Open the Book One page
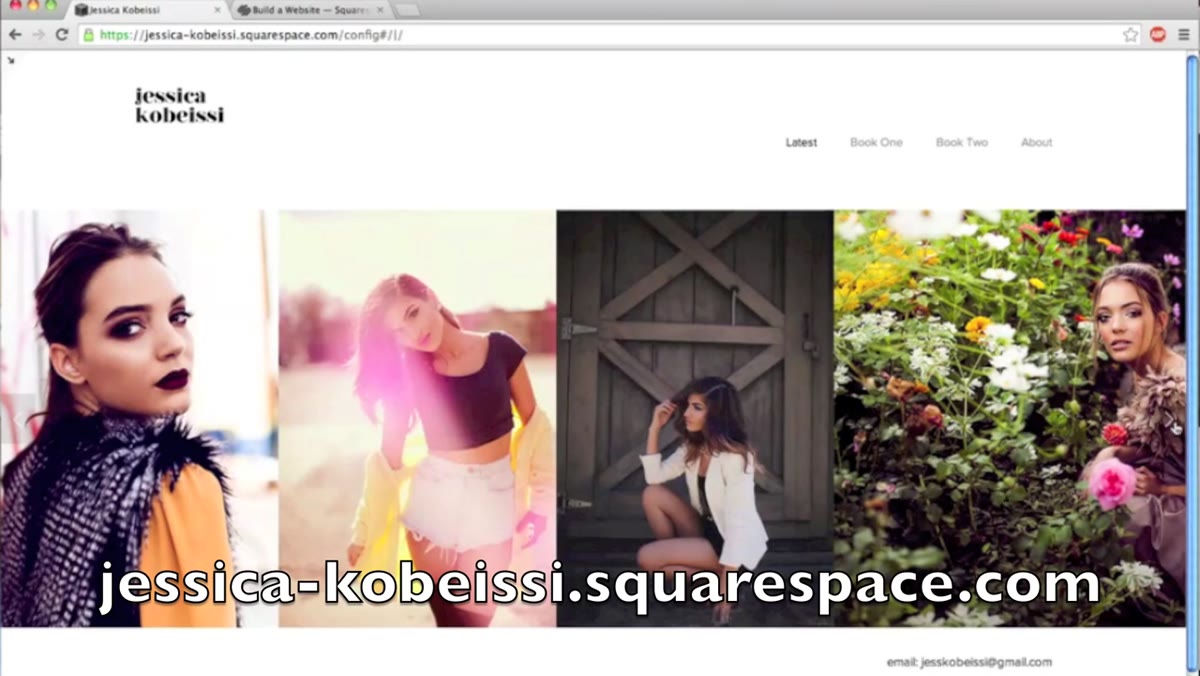Image resolution: width=1200 pixels, height=676 pixels. (876, 142)
